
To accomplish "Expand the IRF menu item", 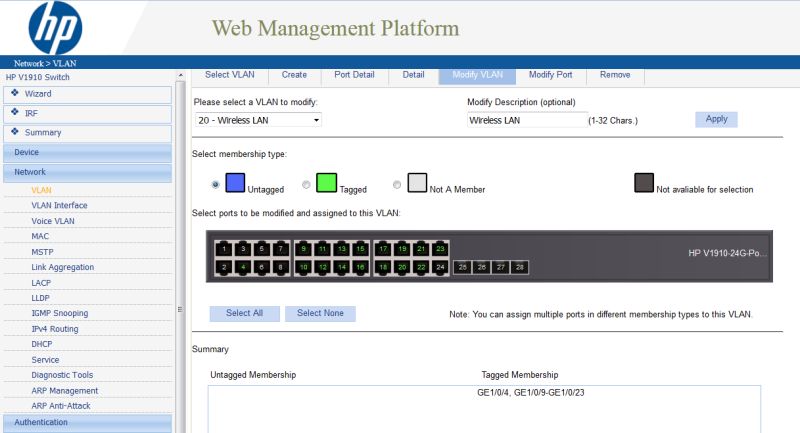I will 87,113.
